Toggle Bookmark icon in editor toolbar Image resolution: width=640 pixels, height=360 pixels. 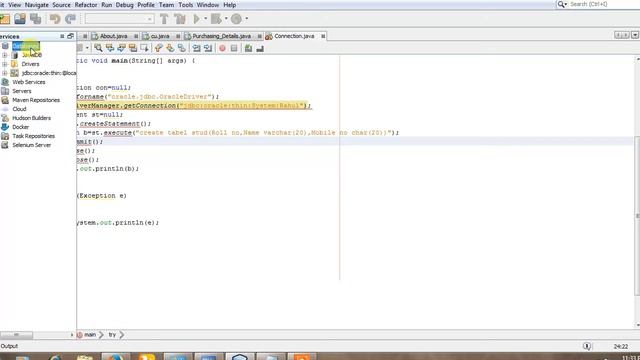(x=181, y=48)
